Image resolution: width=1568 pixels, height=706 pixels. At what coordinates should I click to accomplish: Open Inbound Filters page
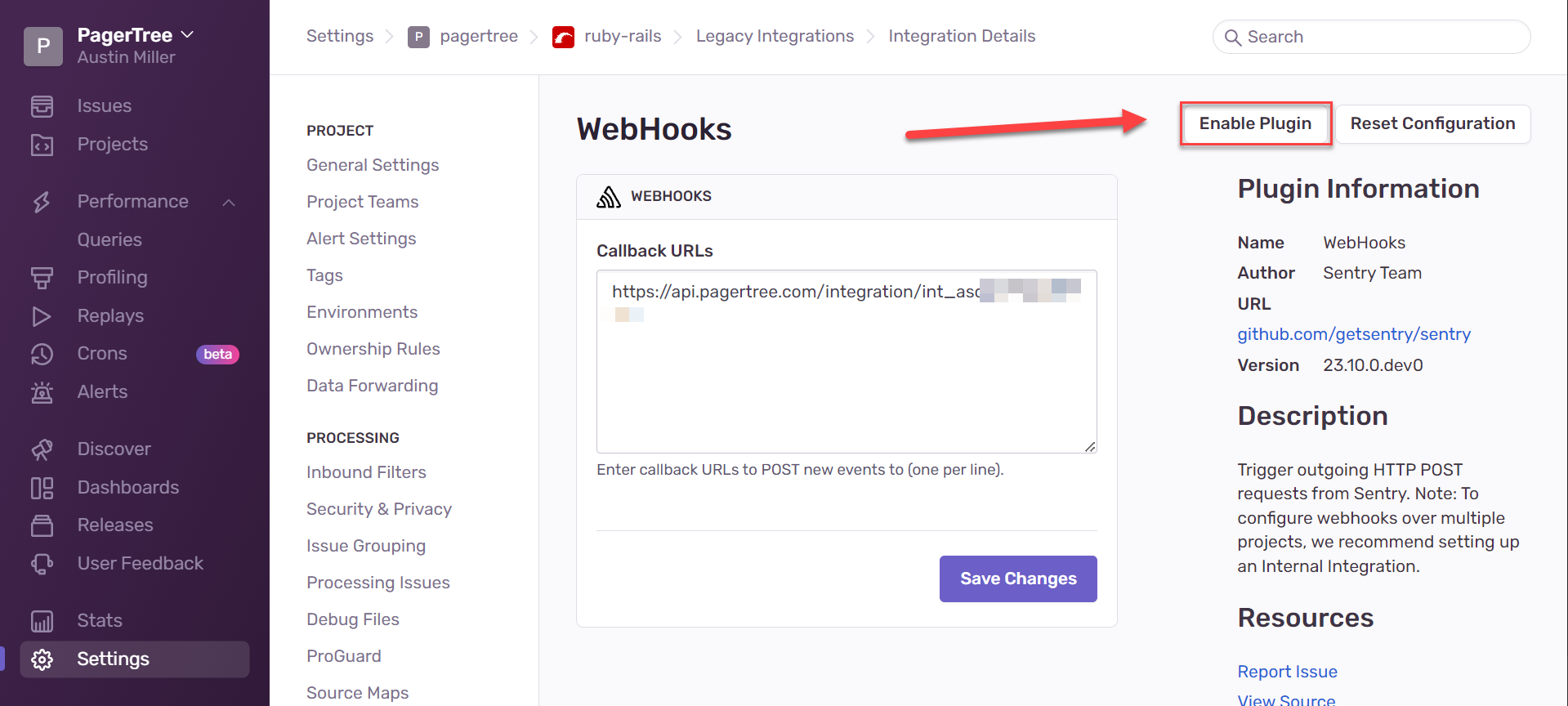(x=366, y=472)
